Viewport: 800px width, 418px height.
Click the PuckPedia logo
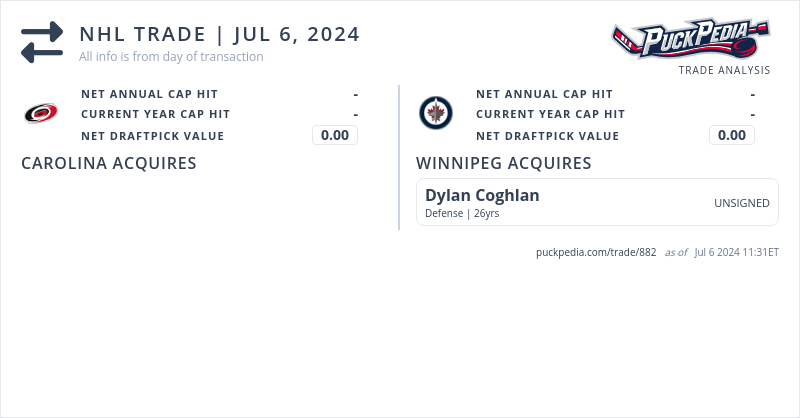690,40
